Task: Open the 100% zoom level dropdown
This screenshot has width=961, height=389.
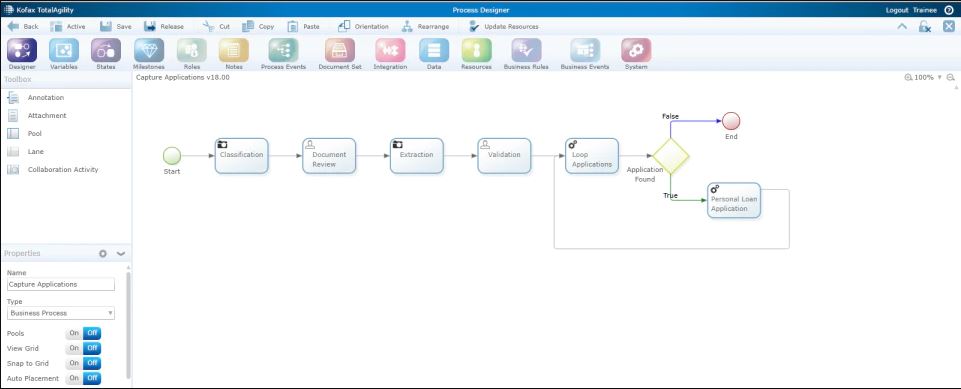Action: coord(939,78)
